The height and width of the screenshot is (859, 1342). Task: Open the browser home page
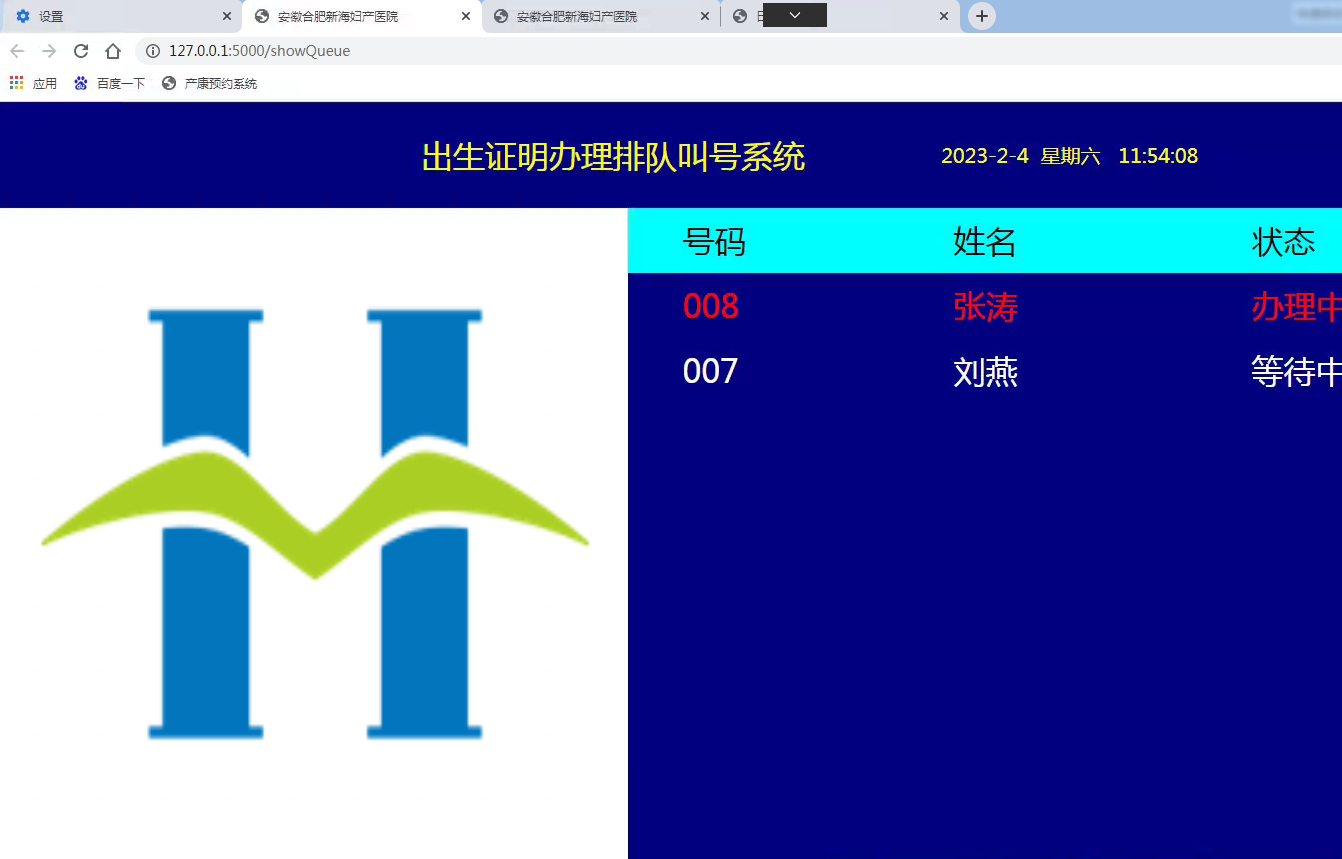pyautogui.click(x=113, y=51)
